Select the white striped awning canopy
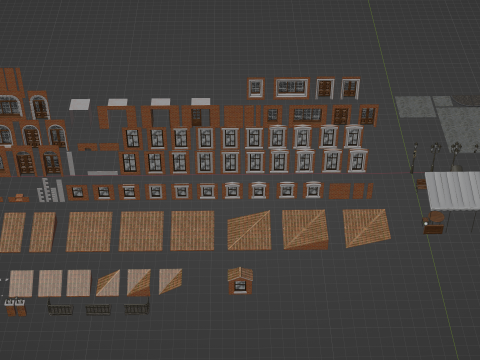 coord(452,191)
